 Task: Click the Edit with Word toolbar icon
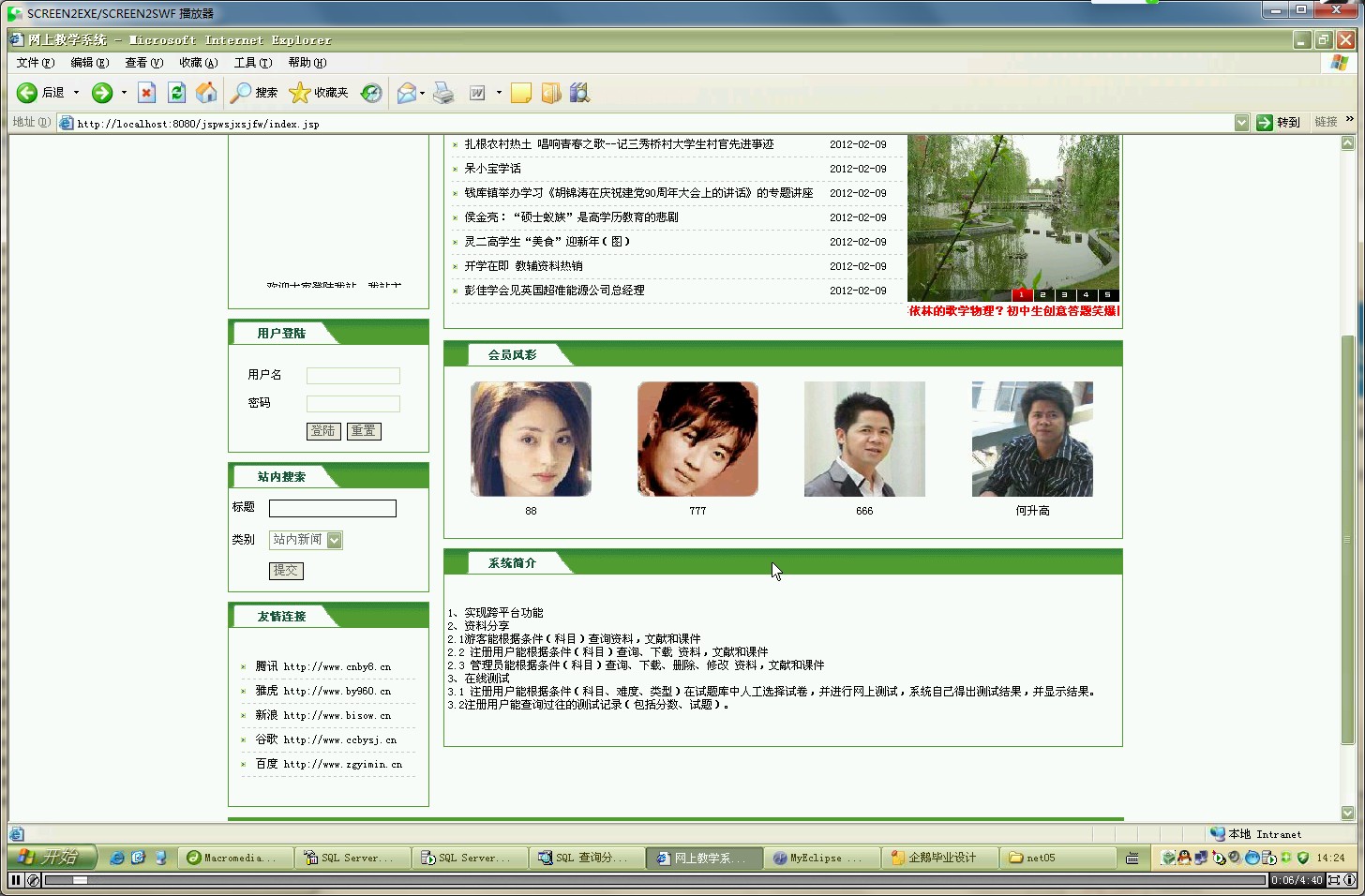pyautogui.click(x=477, y=93)
